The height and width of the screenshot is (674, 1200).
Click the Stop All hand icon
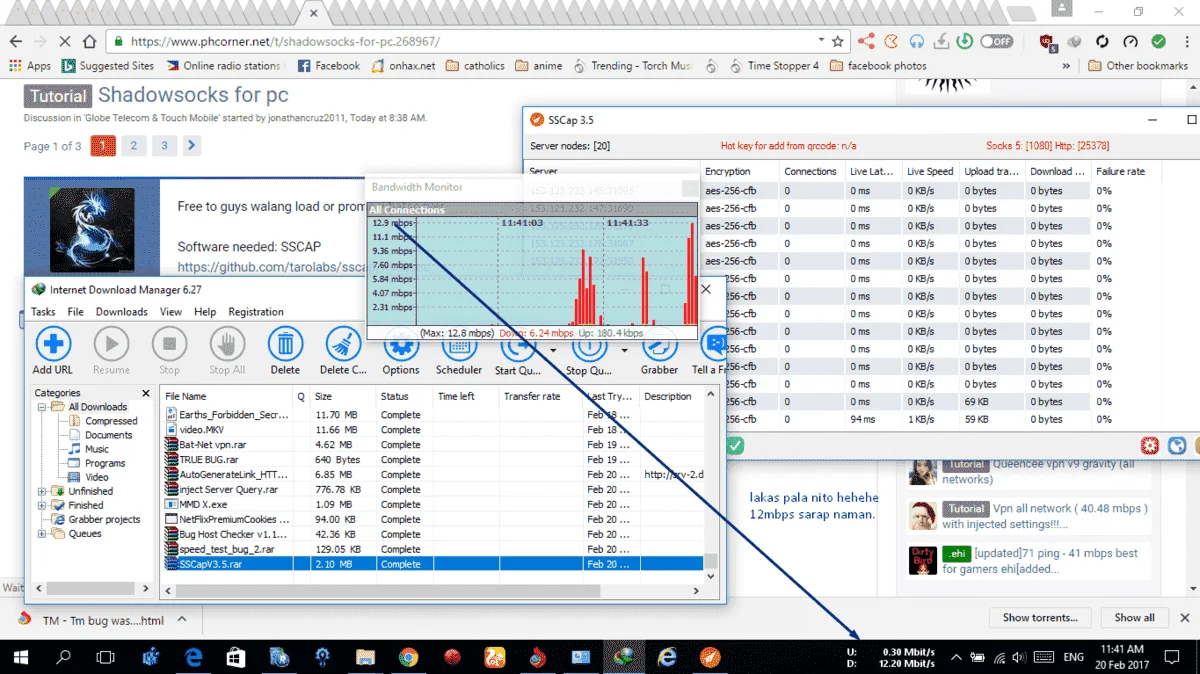[227, 344]
